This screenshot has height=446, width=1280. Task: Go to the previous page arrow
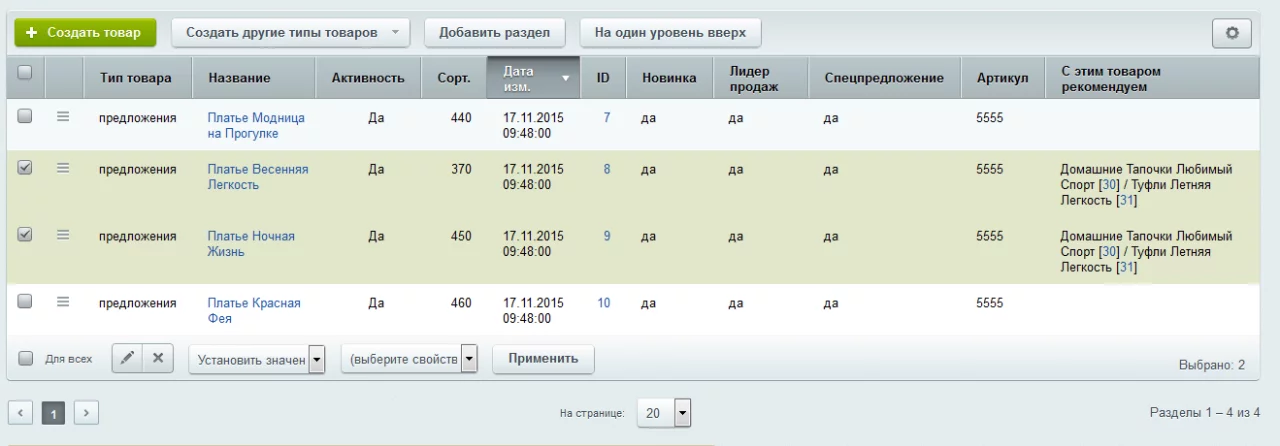coord(21,412)
